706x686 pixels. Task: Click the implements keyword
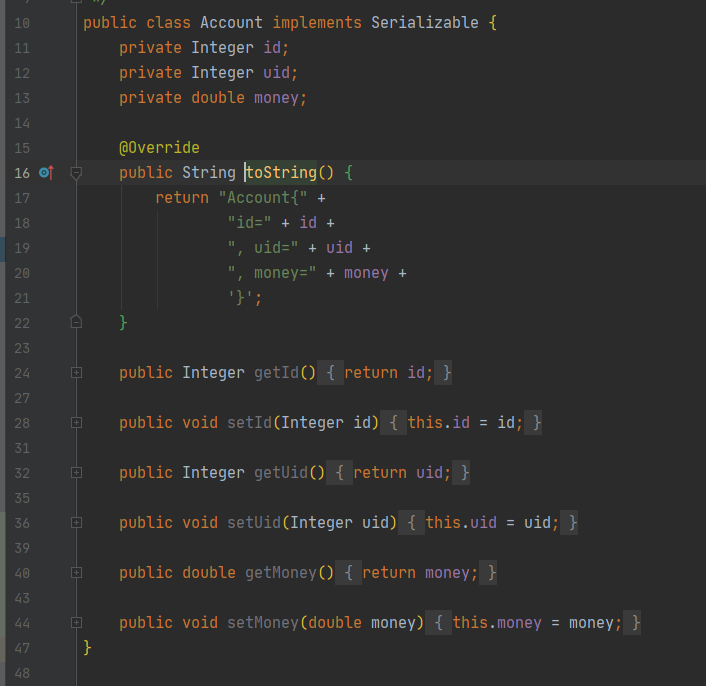point(317,23)
